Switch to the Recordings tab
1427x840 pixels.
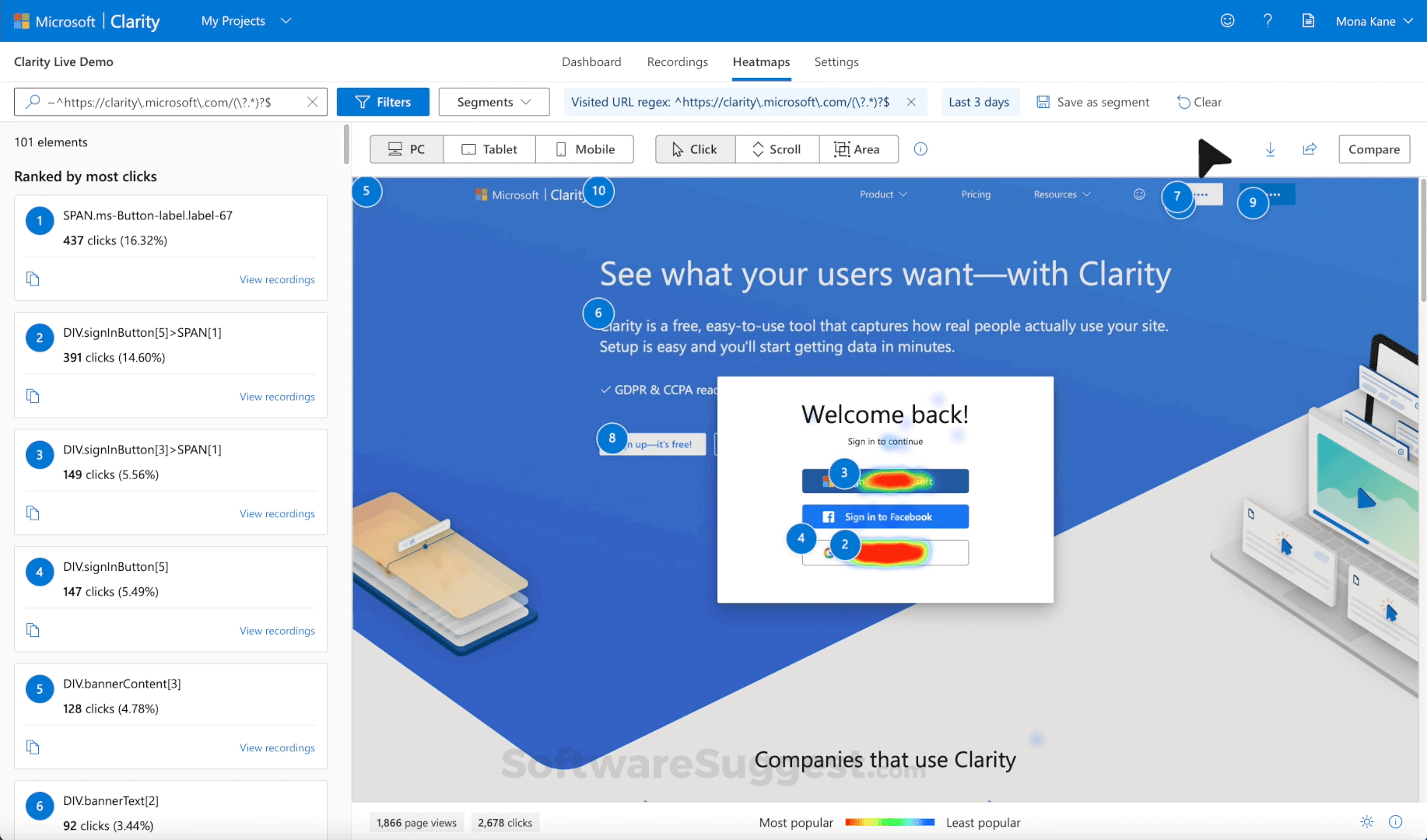pyautogui.click(x=677, y=61)
